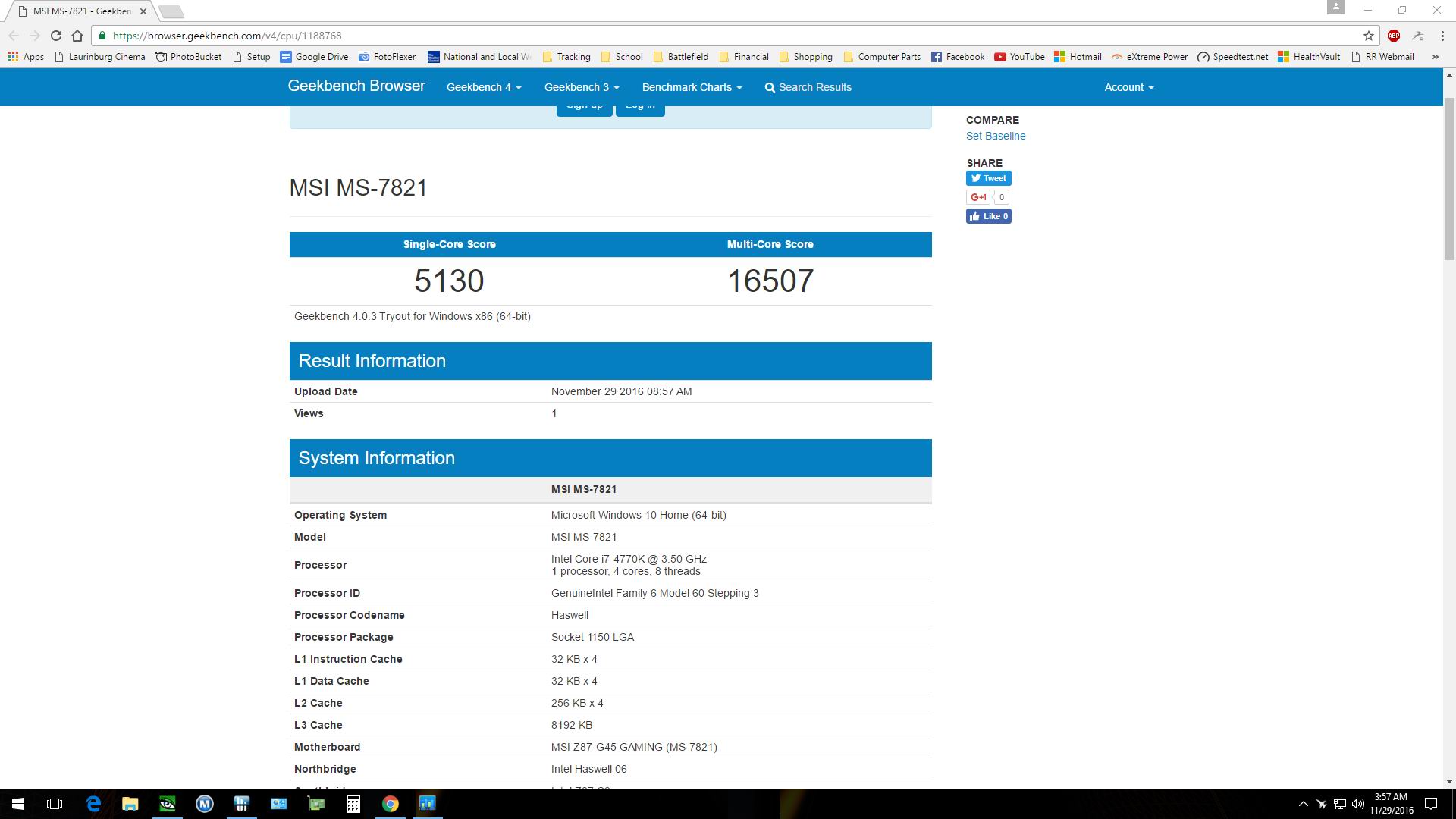This screenshot has width=1456, height=819.
Task: Share the result with Tweet button
Action: (x=988, y=178)
